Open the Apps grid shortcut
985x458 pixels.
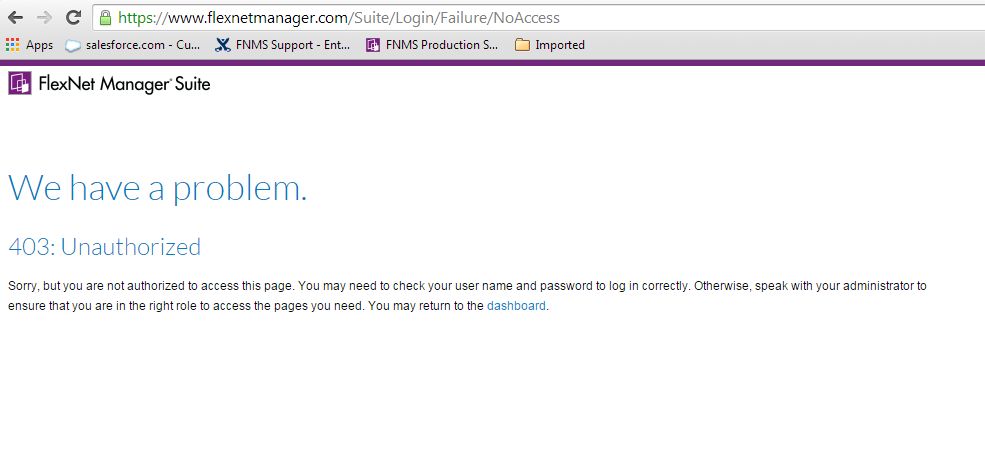pos(30,45)
